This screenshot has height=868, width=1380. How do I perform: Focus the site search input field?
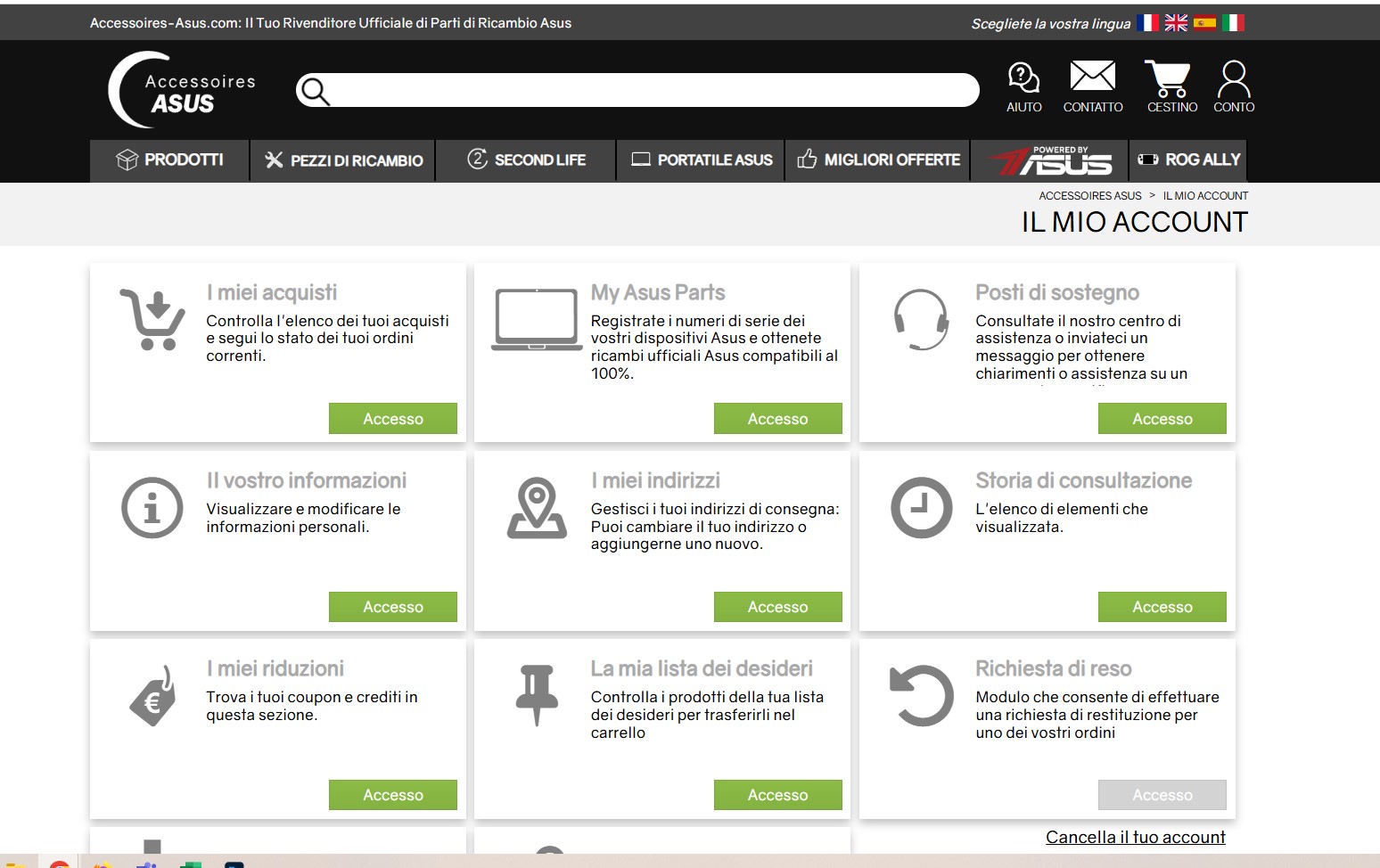pyautogui.click(x=637, y=90)
